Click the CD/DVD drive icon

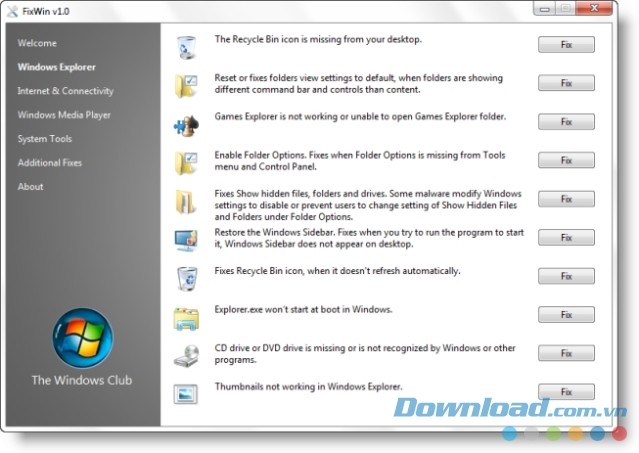[x=187, y=356]
